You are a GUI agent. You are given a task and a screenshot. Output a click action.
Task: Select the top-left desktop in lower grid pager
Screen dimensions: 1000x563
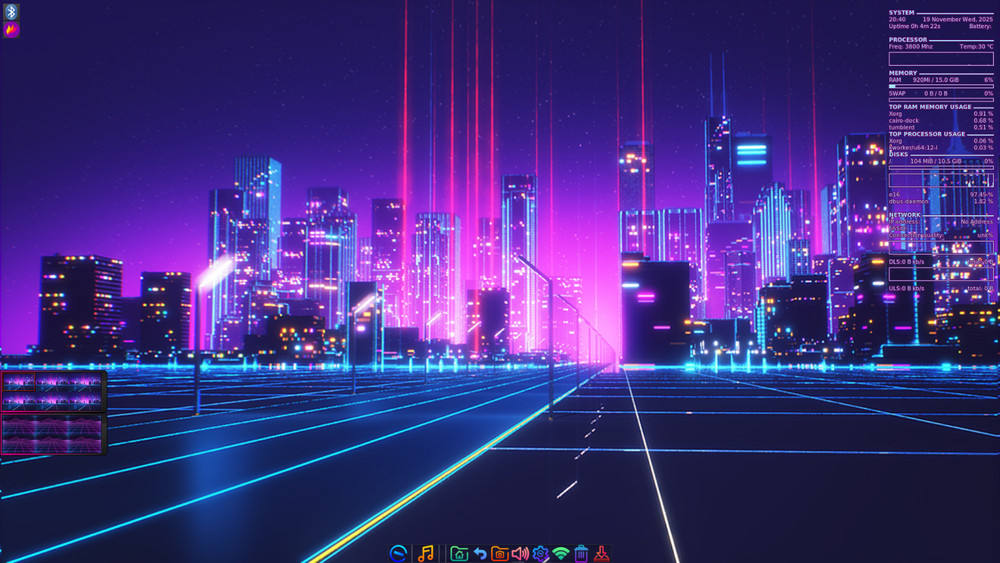point(18,426)
